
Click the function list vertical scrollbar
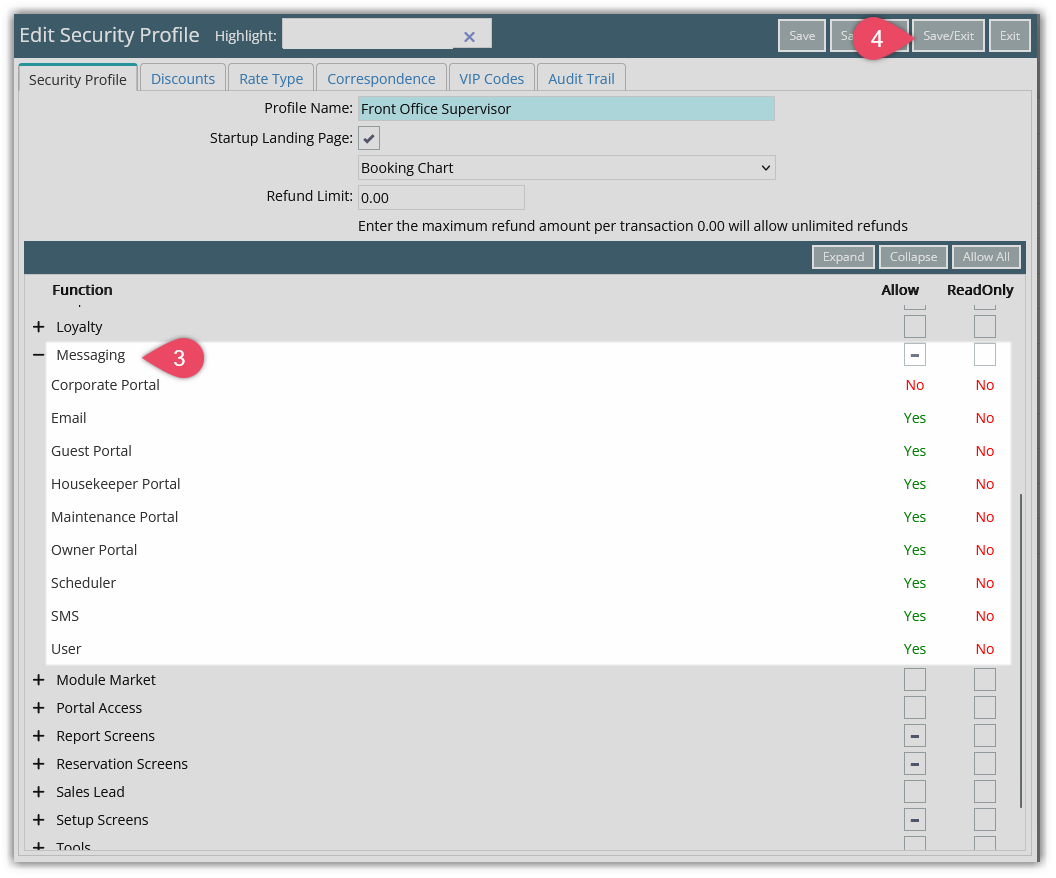click(x=1021, y=650)
